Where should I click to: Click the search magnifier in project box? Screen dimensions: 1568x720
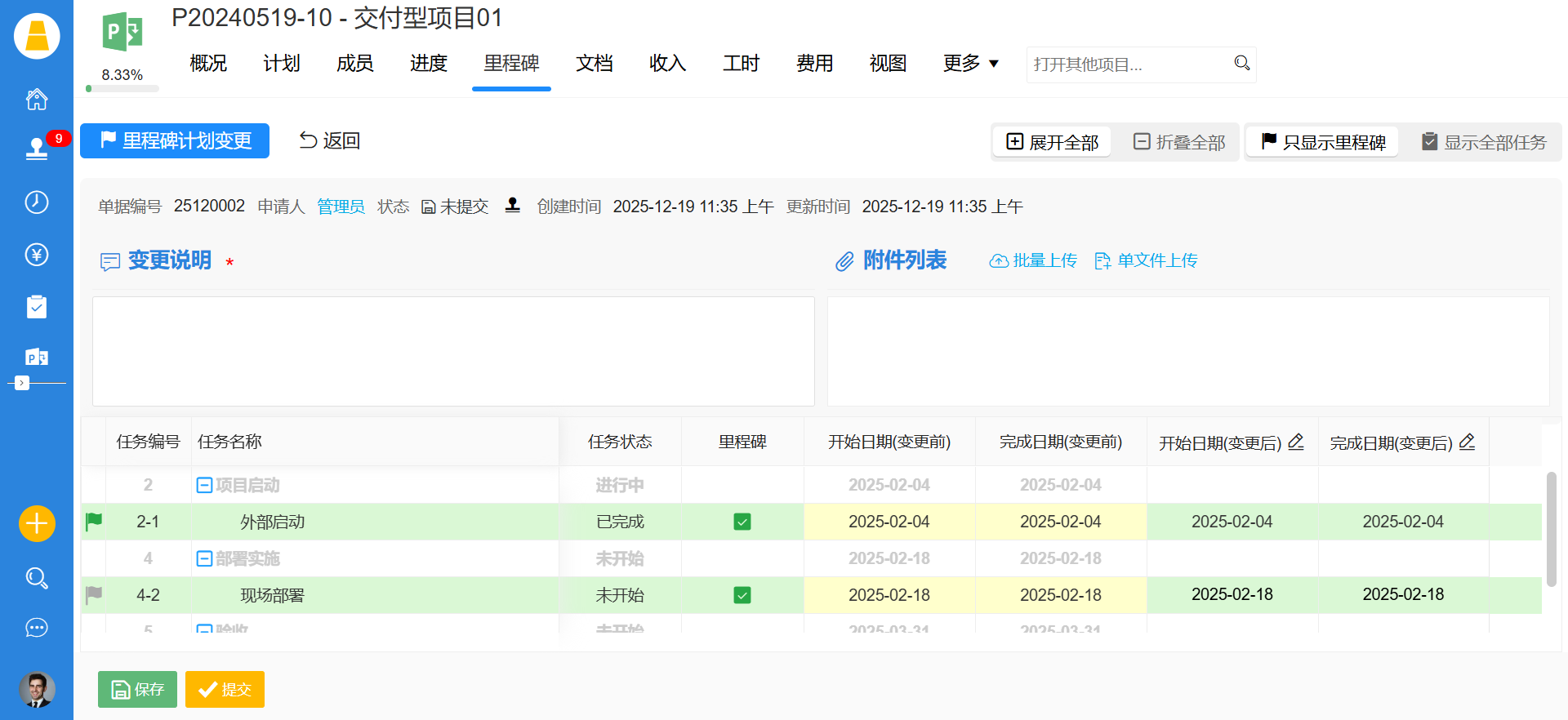click(1241, 64)
